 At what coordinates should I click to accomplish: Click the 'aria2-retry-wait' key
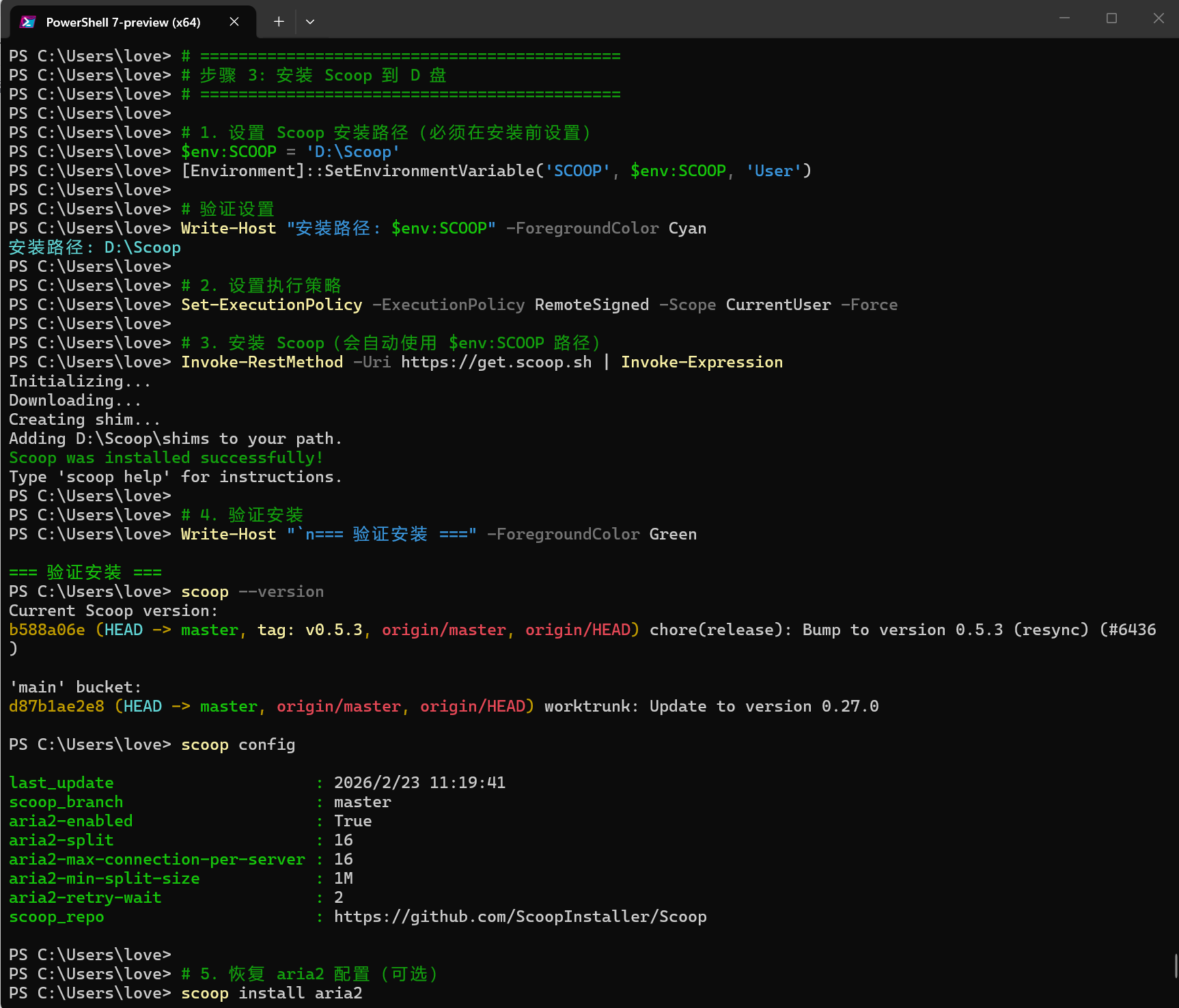pyautogui.click(x=85, y=897)
